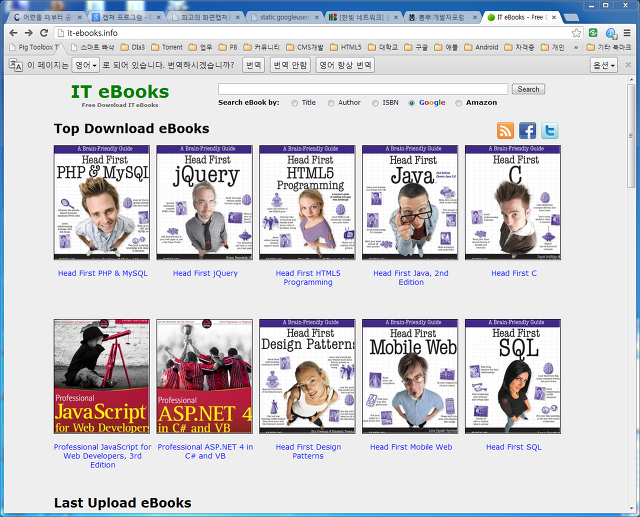The image size is (640, 517).
Task: Open the Head First Mobile Web link
Action: 411,447
